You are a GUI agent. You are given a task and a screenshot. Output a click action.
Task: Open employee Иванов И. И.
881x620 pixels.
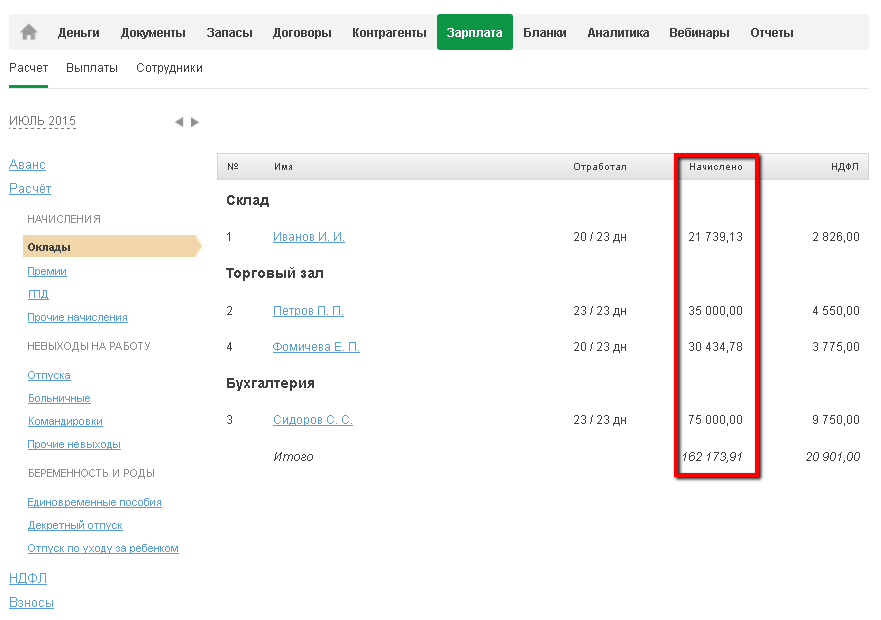(309, 237)
